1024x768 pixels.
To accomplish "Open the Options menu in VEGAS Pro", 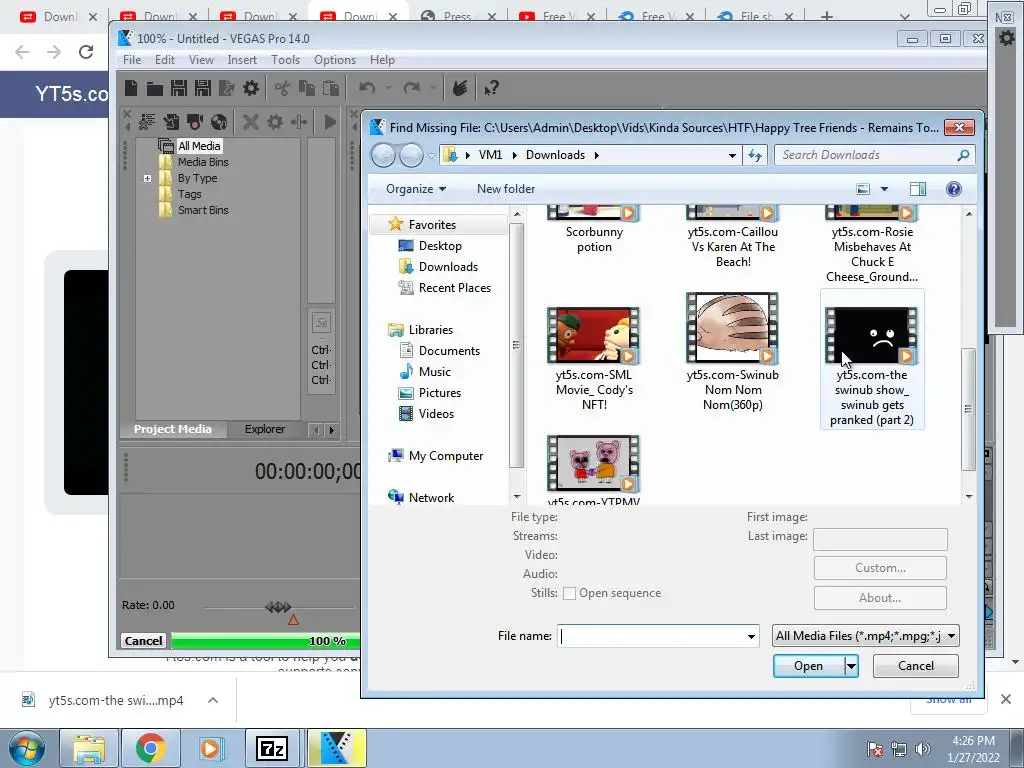I will click(335, 60).
